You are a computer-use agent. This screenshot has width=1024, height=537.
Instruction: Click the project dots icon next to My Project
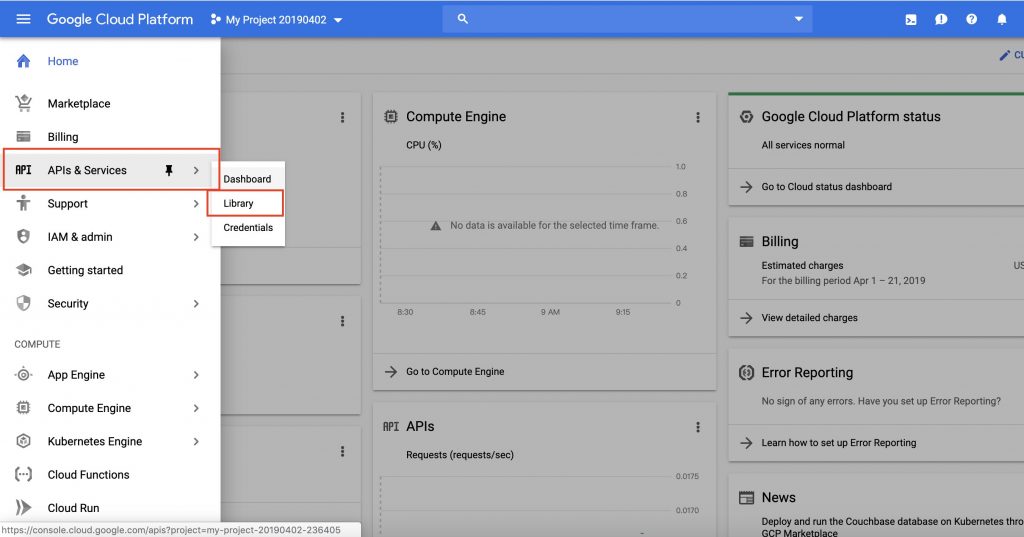coord(216,20)
